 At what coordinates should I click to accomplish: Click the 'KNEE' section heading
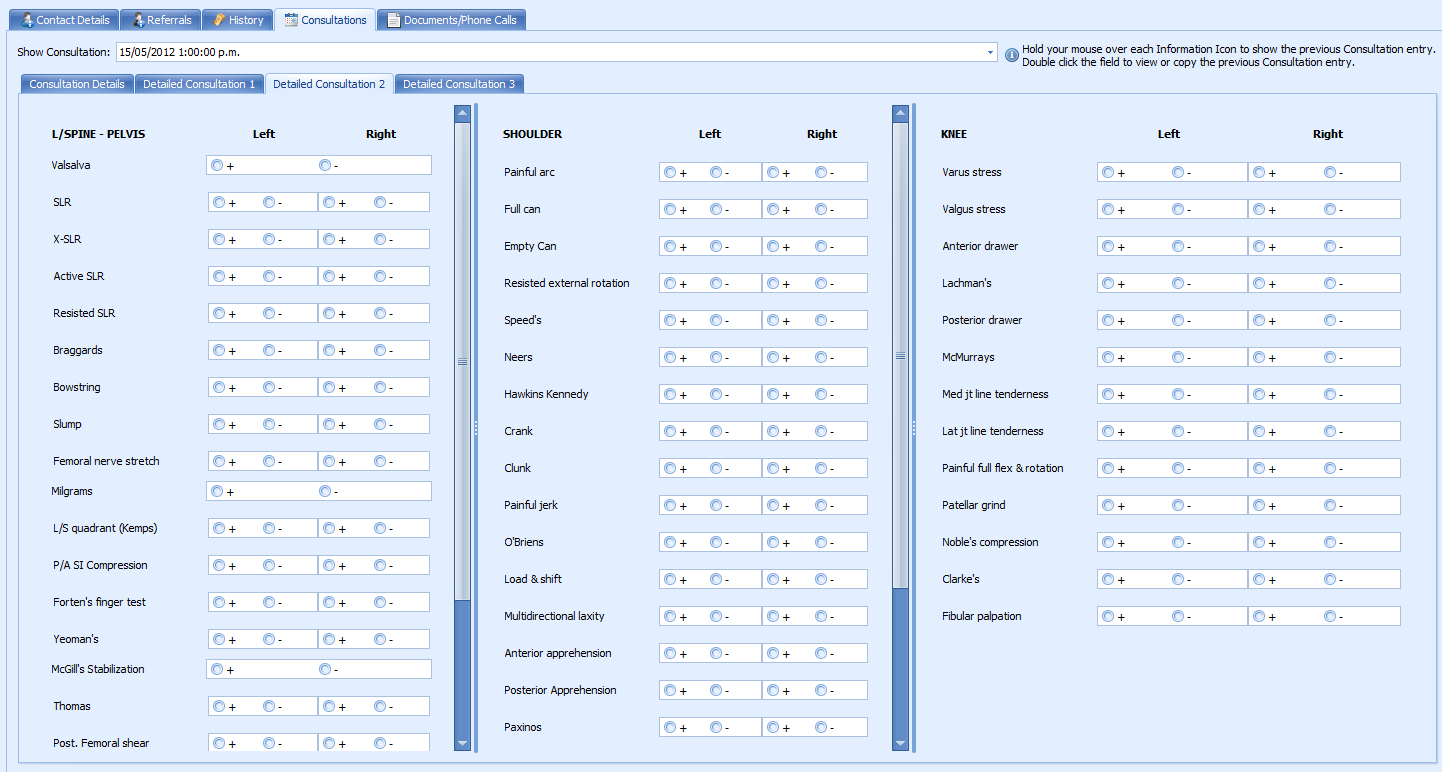pos(954,134)
